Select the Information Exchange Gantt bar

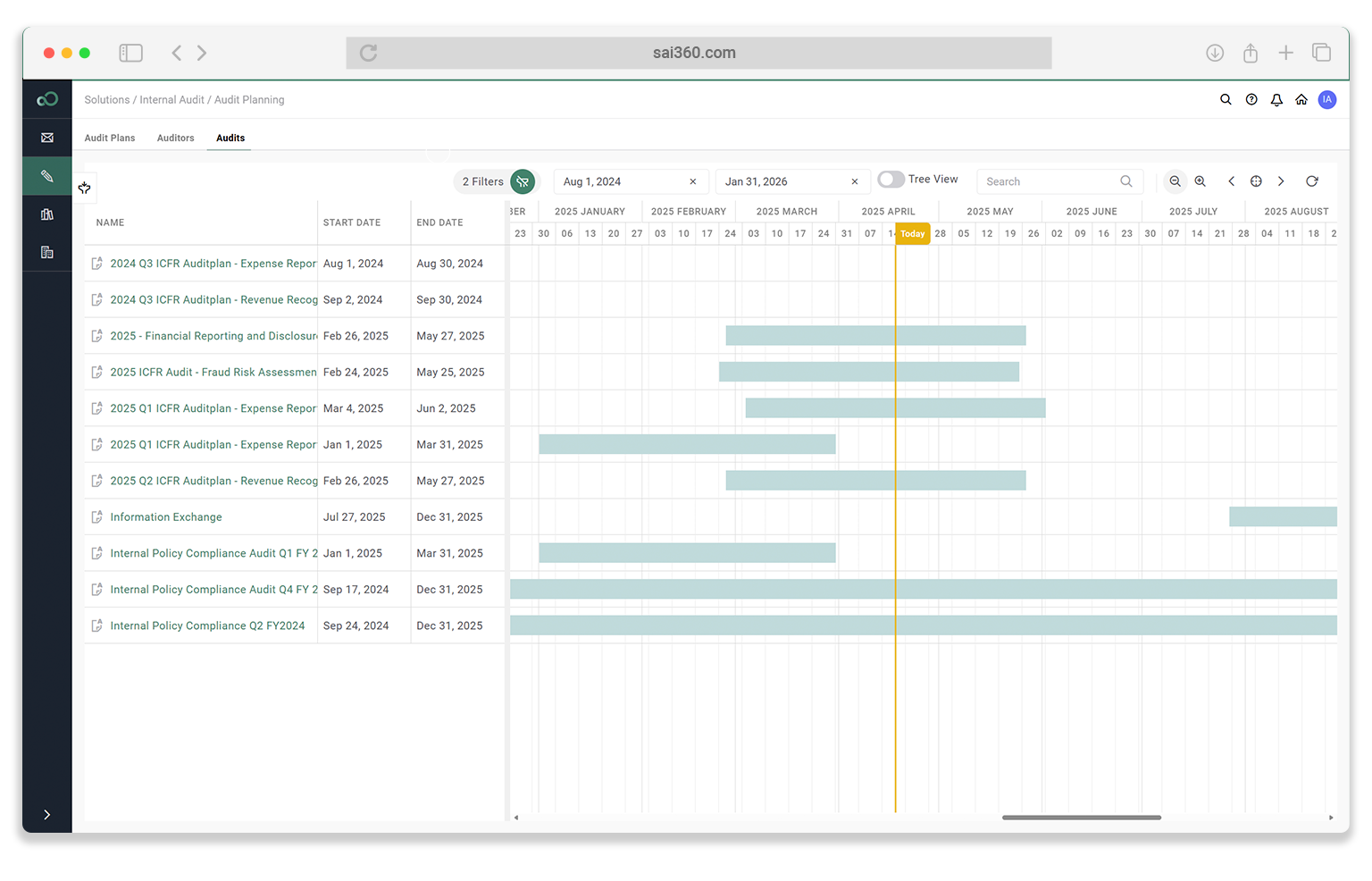pyautogui.click(x=1283, y=516)
